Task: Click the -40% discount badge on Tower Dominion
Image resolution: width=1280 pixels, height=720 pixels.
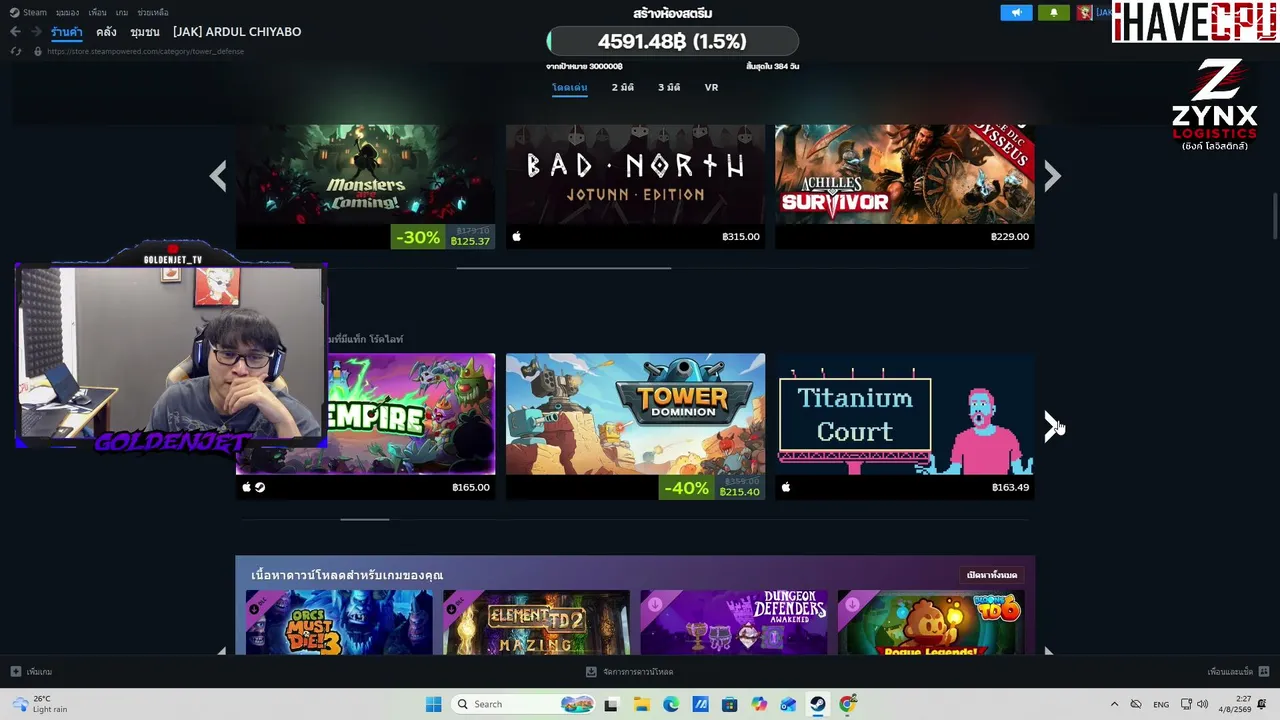Action: pyautogui.click(x=686, y=488)
